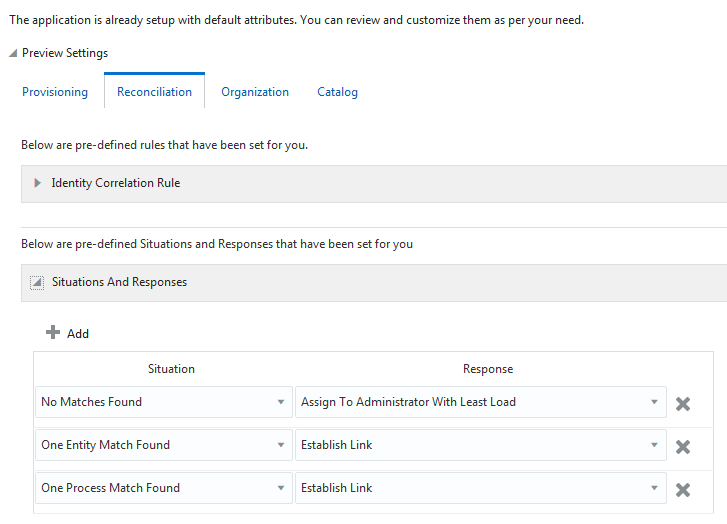Open the One Entity Match Found dropdown
This screenshot has height=524, width=727.
pyautogui.click(x=280, y=445)
